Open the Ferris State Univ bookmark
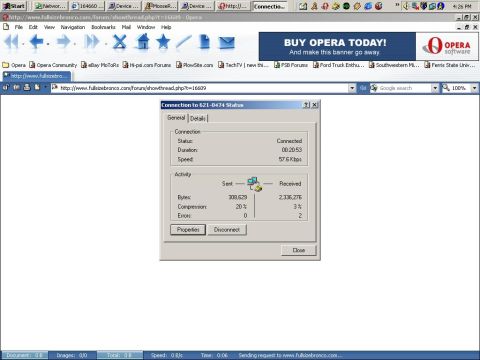480x360 pixels. pos(450,65)
